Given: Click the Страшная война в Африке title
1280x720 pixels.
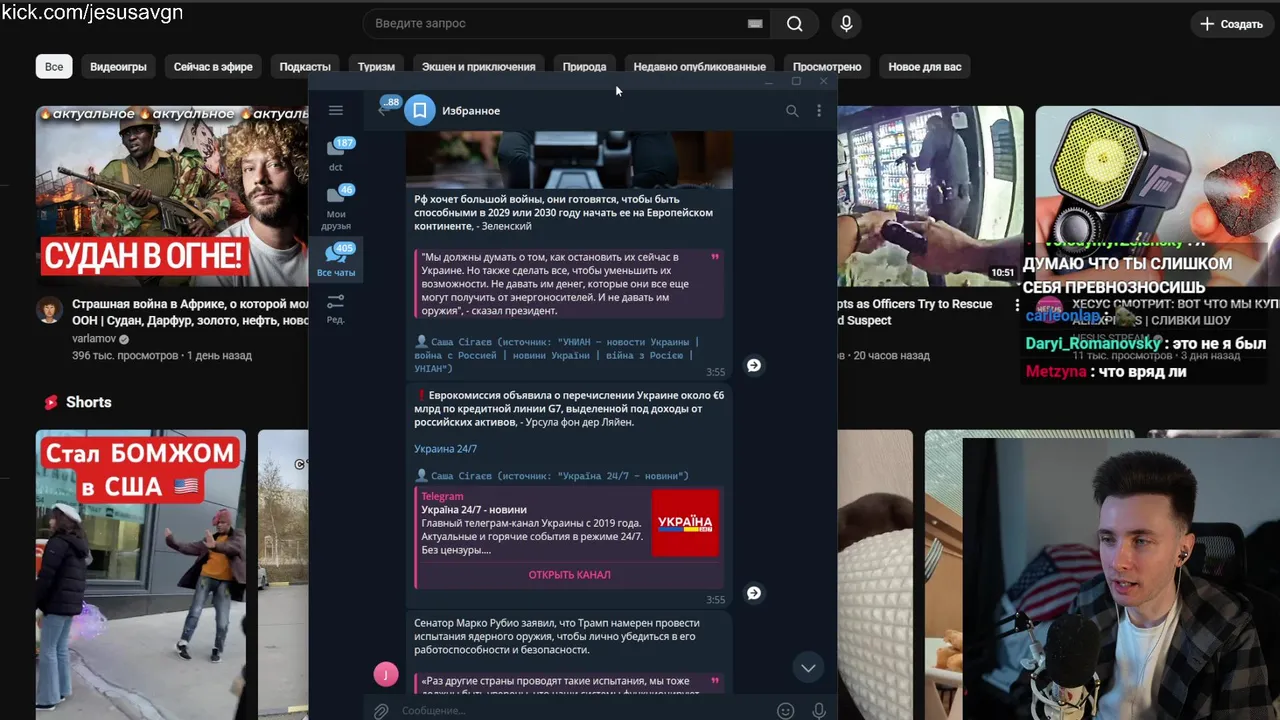Looking at the screenshot, I should 190,312.
